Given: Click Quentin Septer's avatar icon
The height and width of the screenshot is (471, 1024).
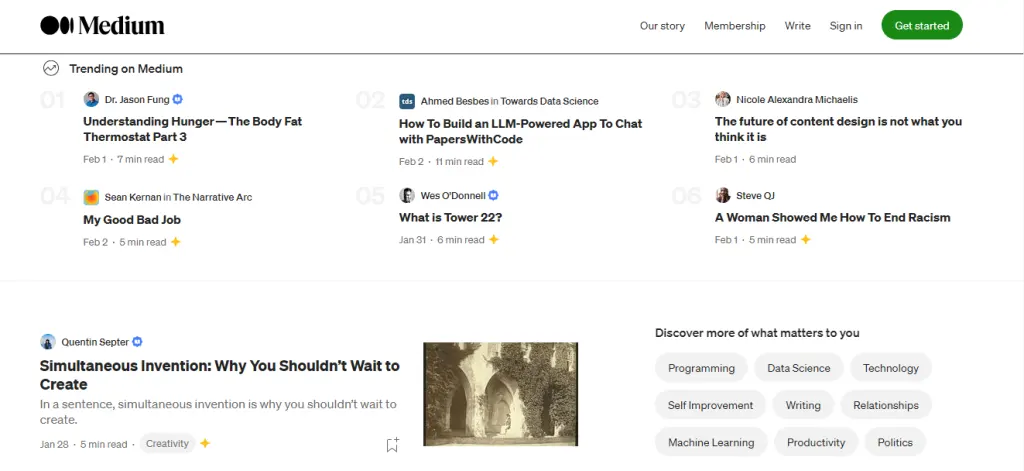Looking at the screenshot, I should pos(48,342).
